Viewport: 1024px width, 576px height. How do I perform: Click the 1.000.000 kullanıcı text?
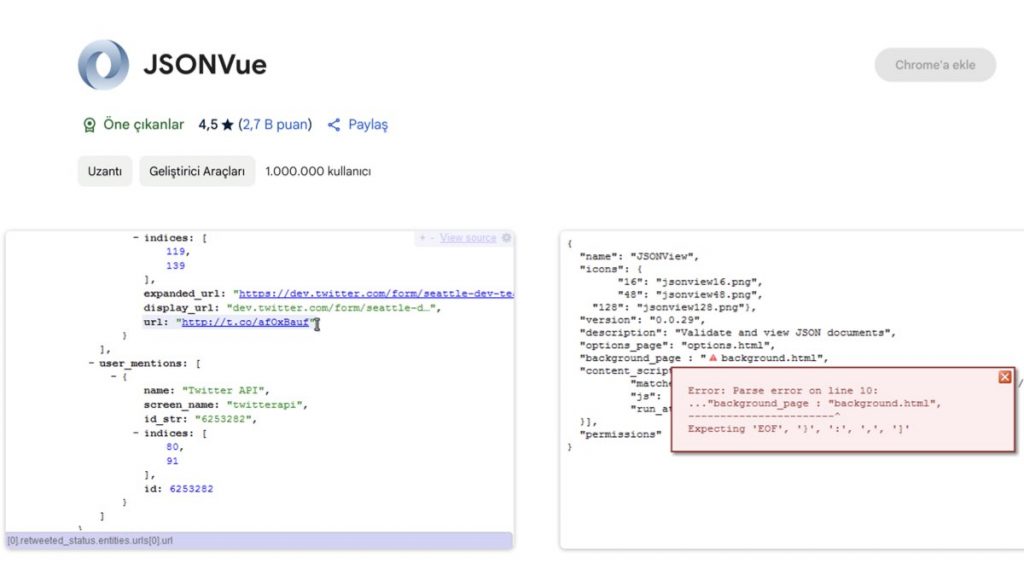coord(318,171)
